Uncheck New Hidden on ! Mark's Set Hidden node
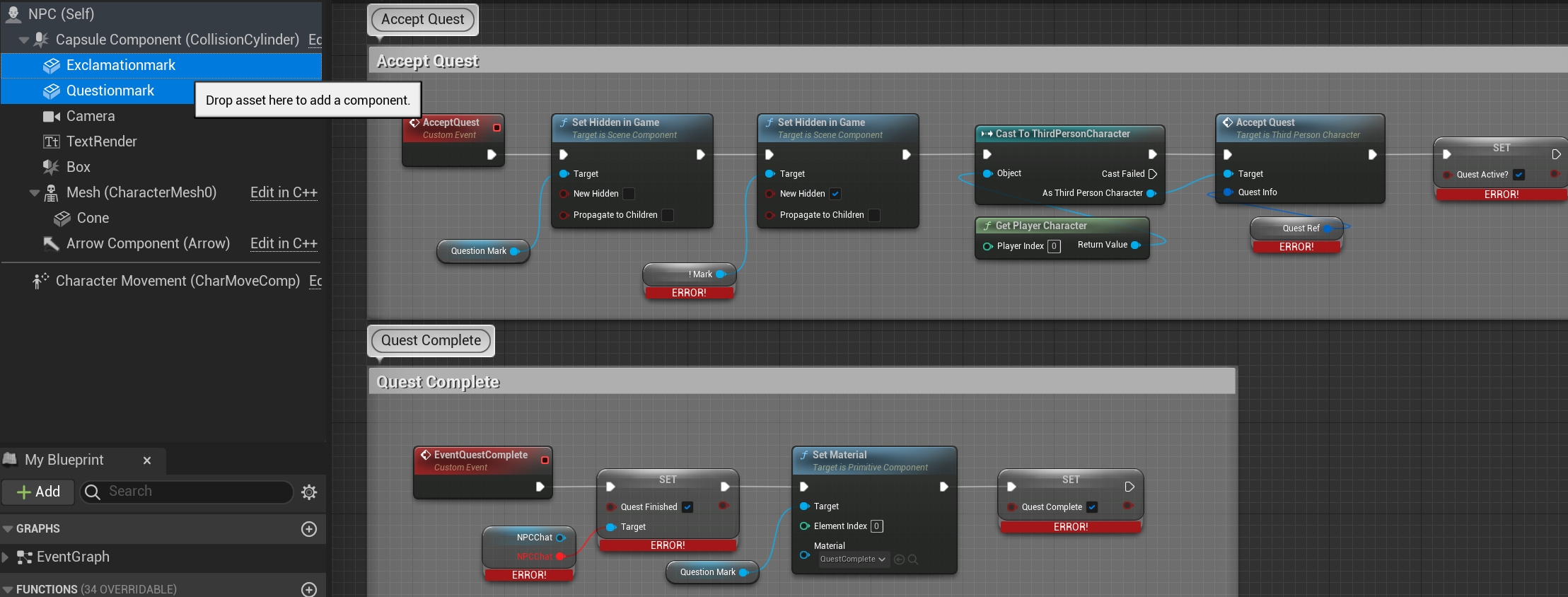 click(835, 194)
